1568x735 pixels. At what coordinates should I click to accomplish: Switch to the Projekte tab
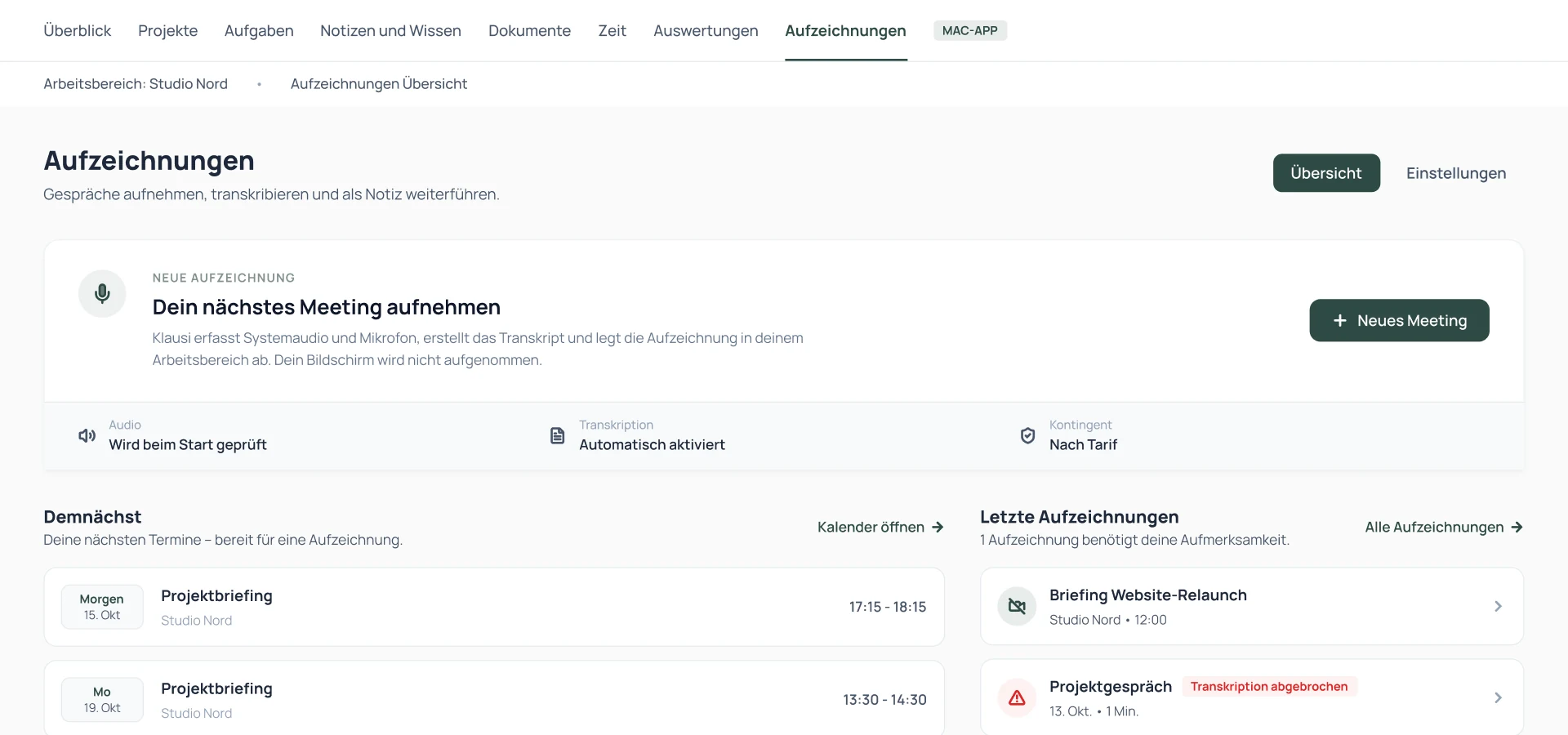pyautogui.click(x=167, y=30)
